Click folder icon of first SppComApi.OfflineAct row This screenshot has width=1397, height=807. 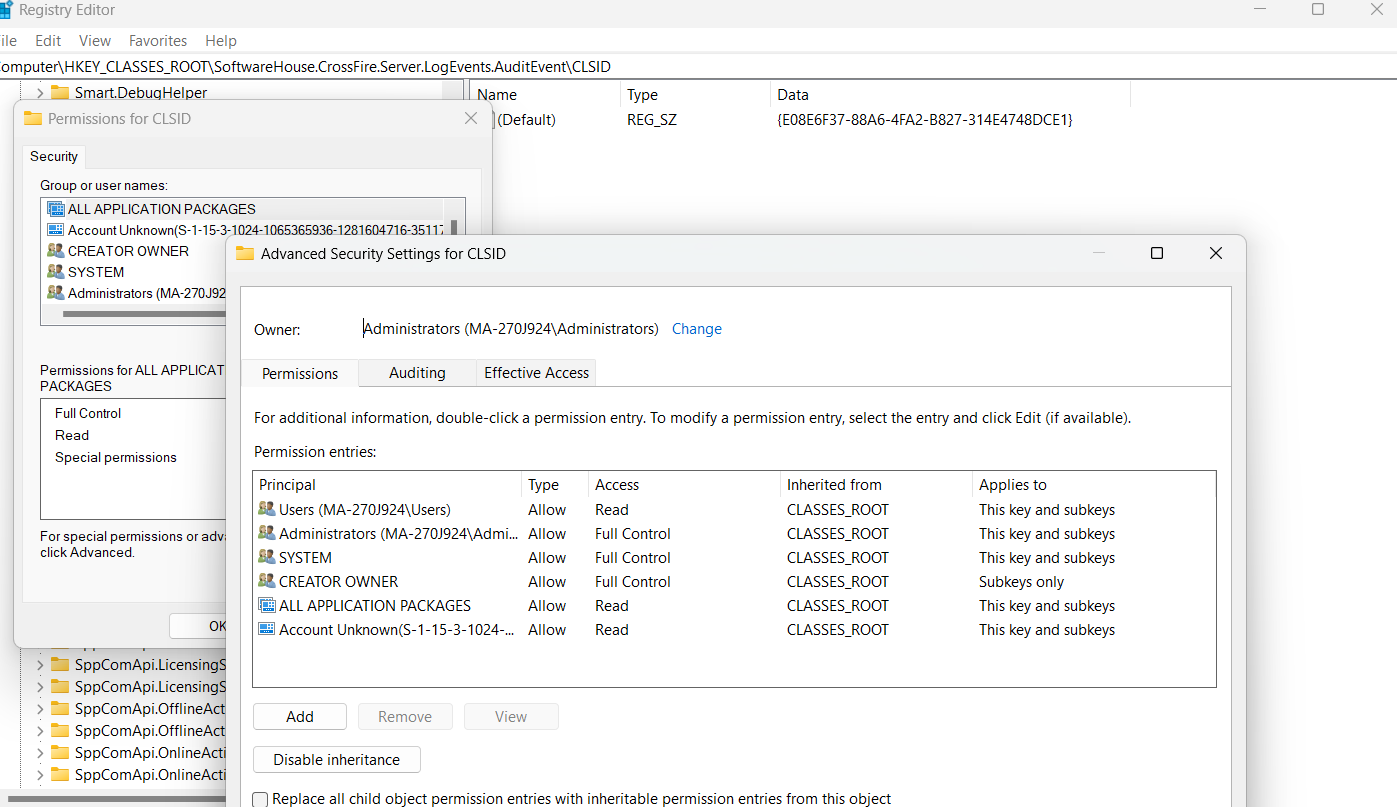[59, 709]
